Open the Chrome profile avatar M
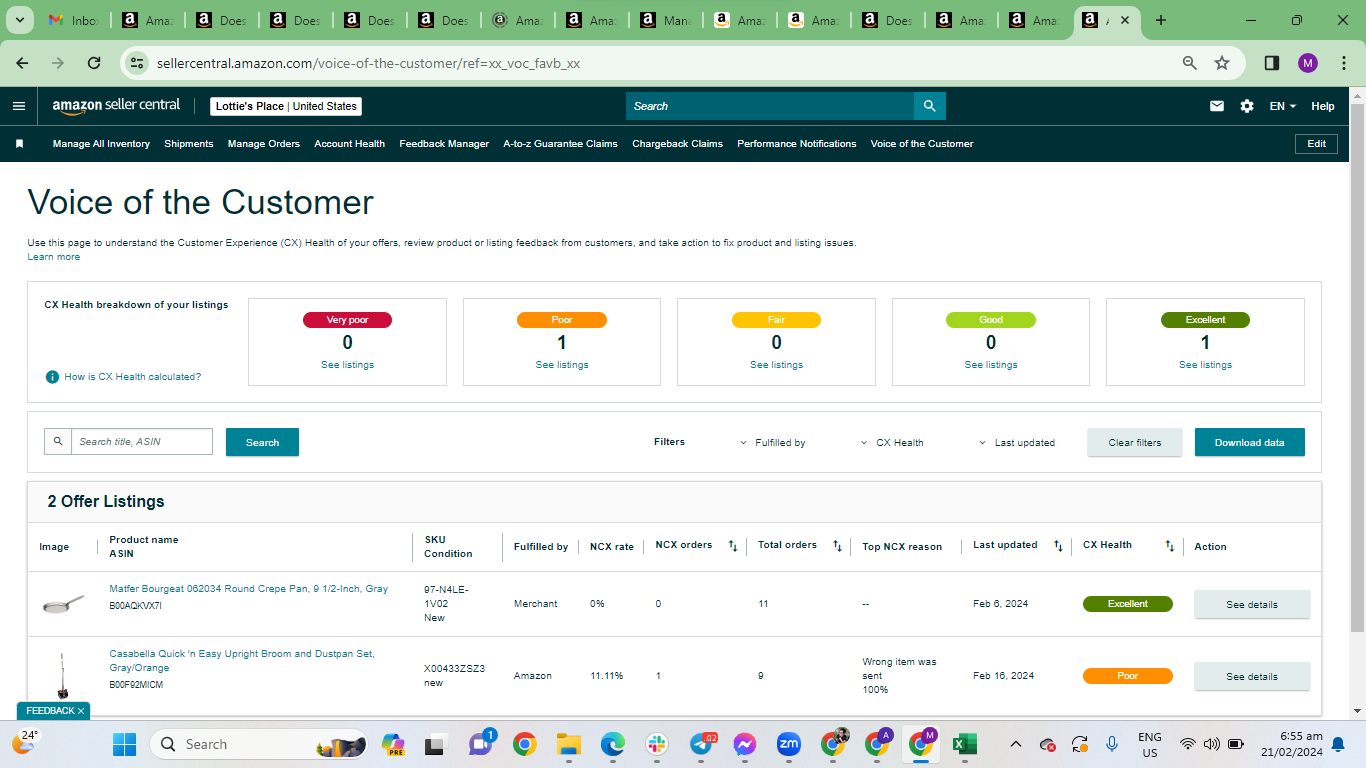This screenshot has width=1366, height=768. (1308, 63)
